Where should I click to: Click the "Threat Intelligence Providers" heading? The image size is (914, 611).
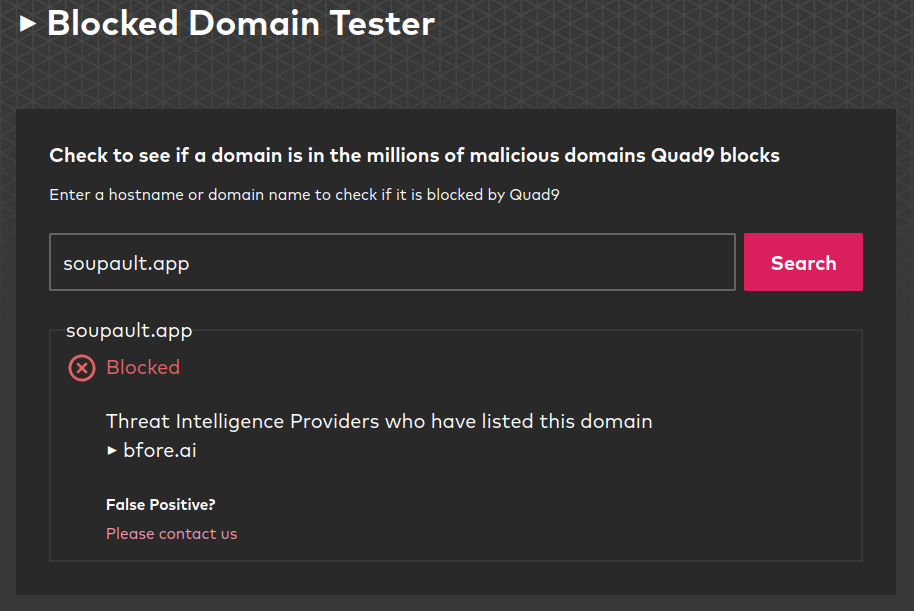tap(378, 421)
